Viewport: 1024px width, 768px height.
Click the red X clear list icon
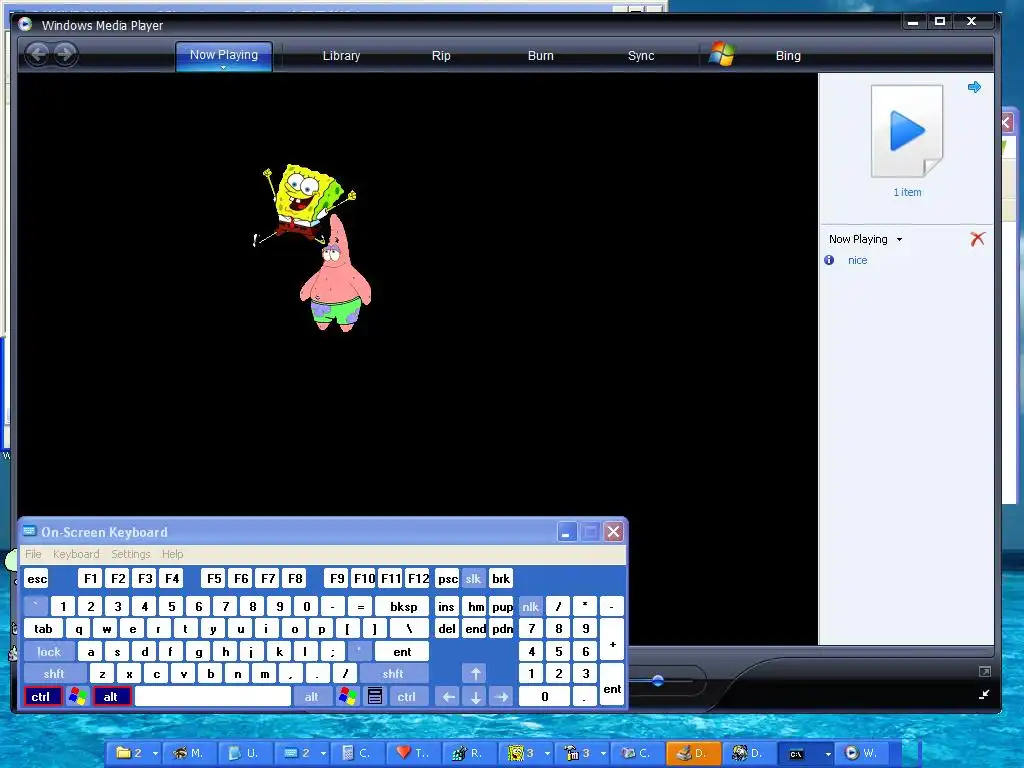point(978,239)
